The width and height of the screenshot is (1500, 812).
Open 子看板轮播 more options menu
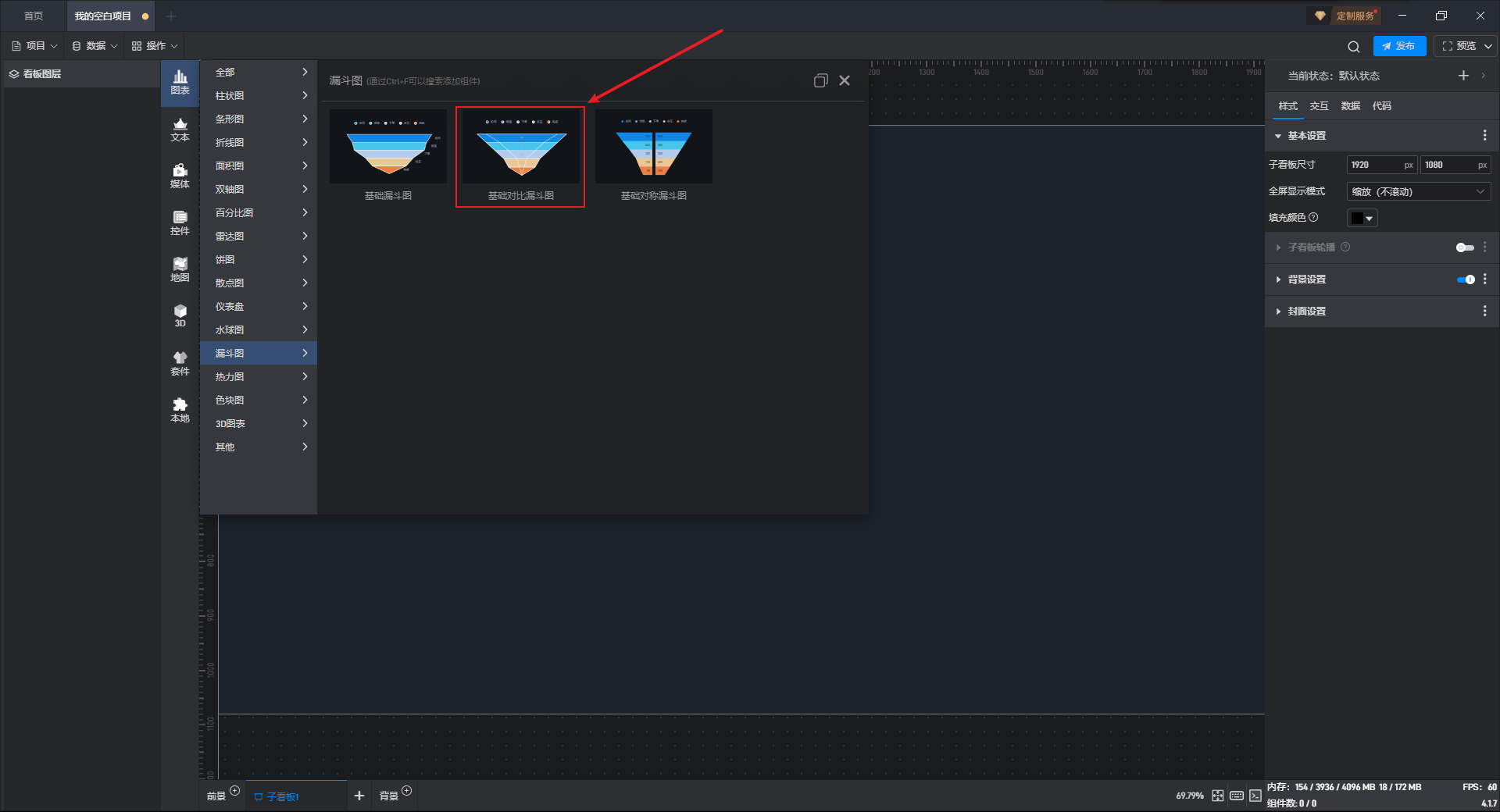coord(1484,248)
